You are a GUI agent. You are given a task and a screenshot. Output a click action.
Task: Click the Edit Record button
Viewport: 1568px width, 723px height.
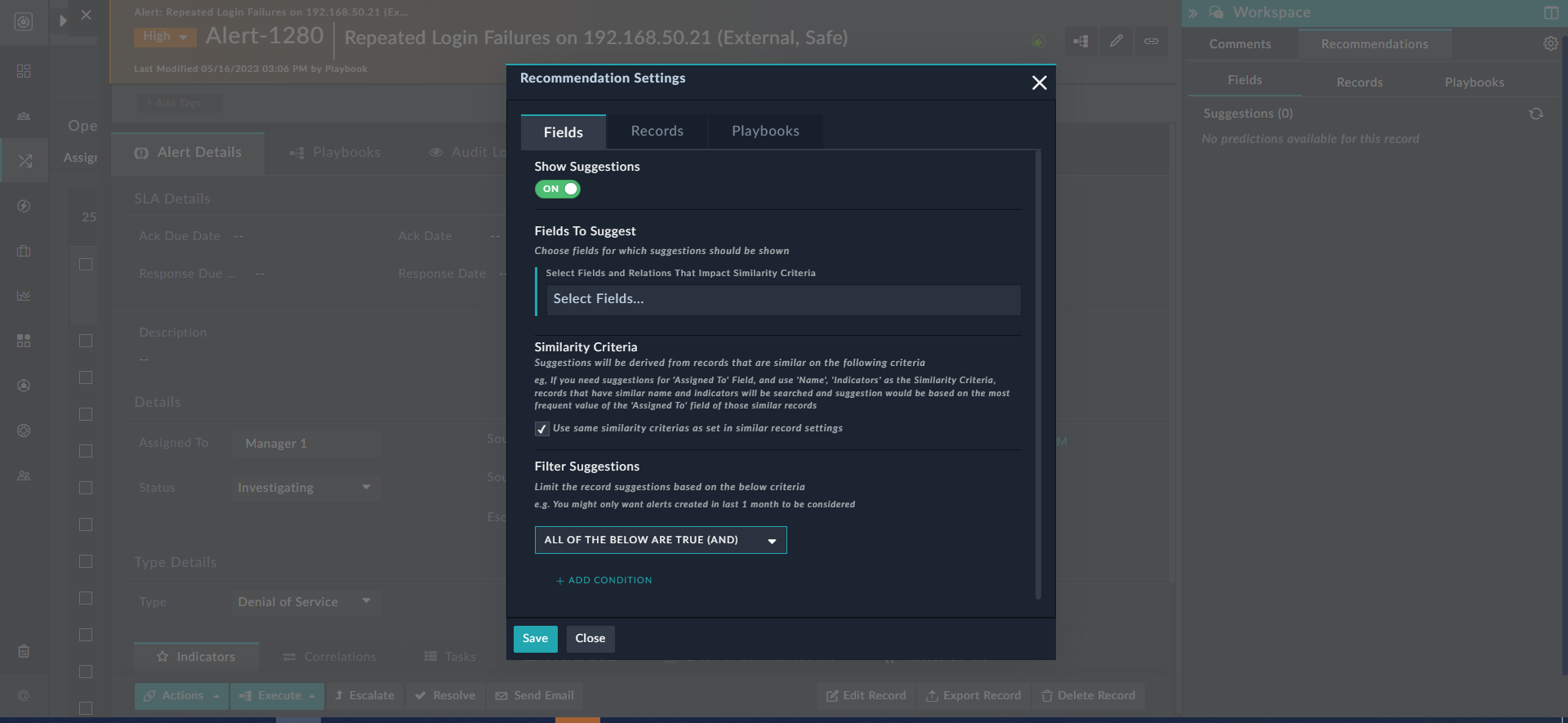click(866, 696)
